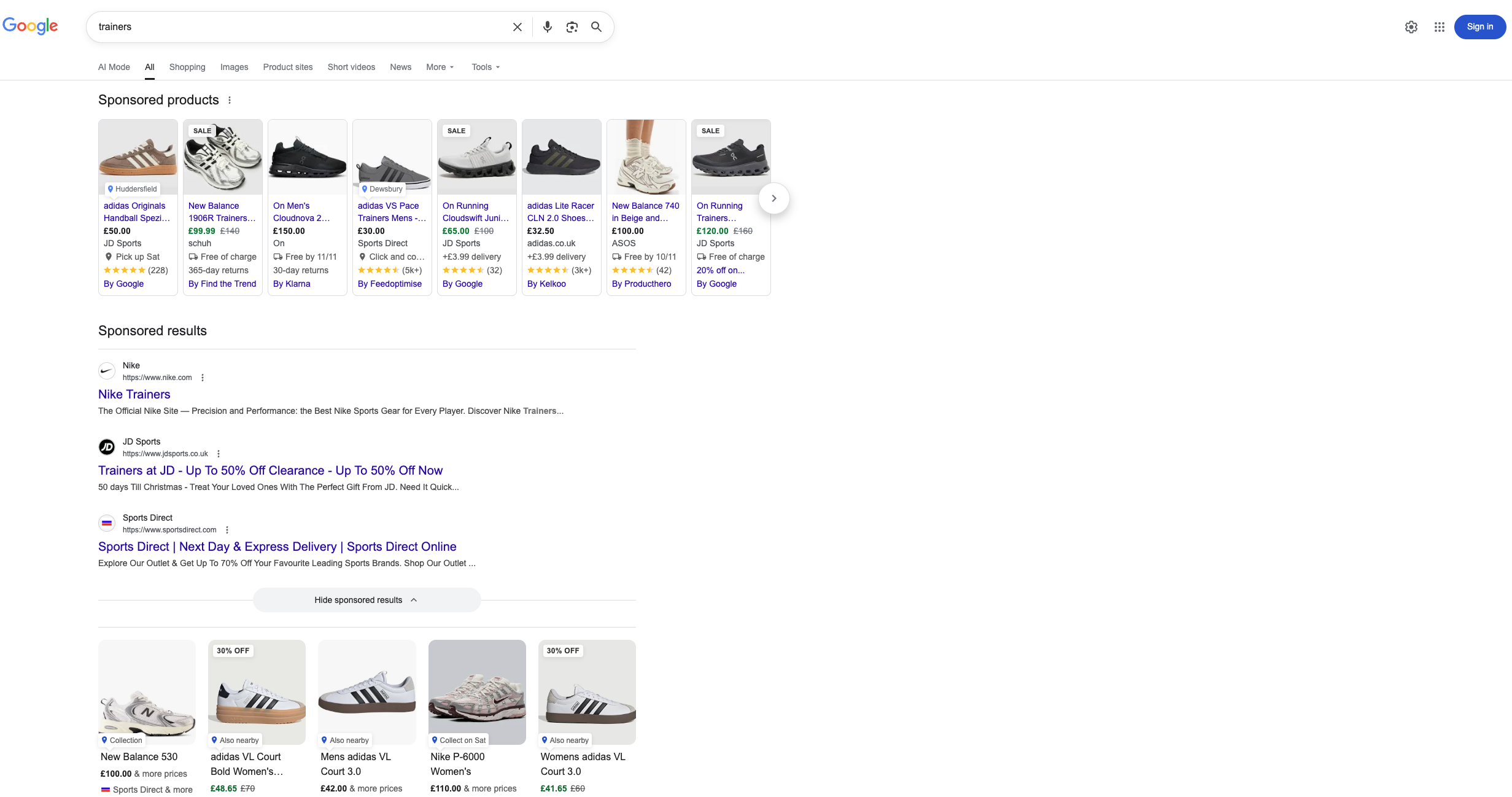Open the Google apps grid
The height and width of the screenshot is (797, 1512).
(1440, 27)
